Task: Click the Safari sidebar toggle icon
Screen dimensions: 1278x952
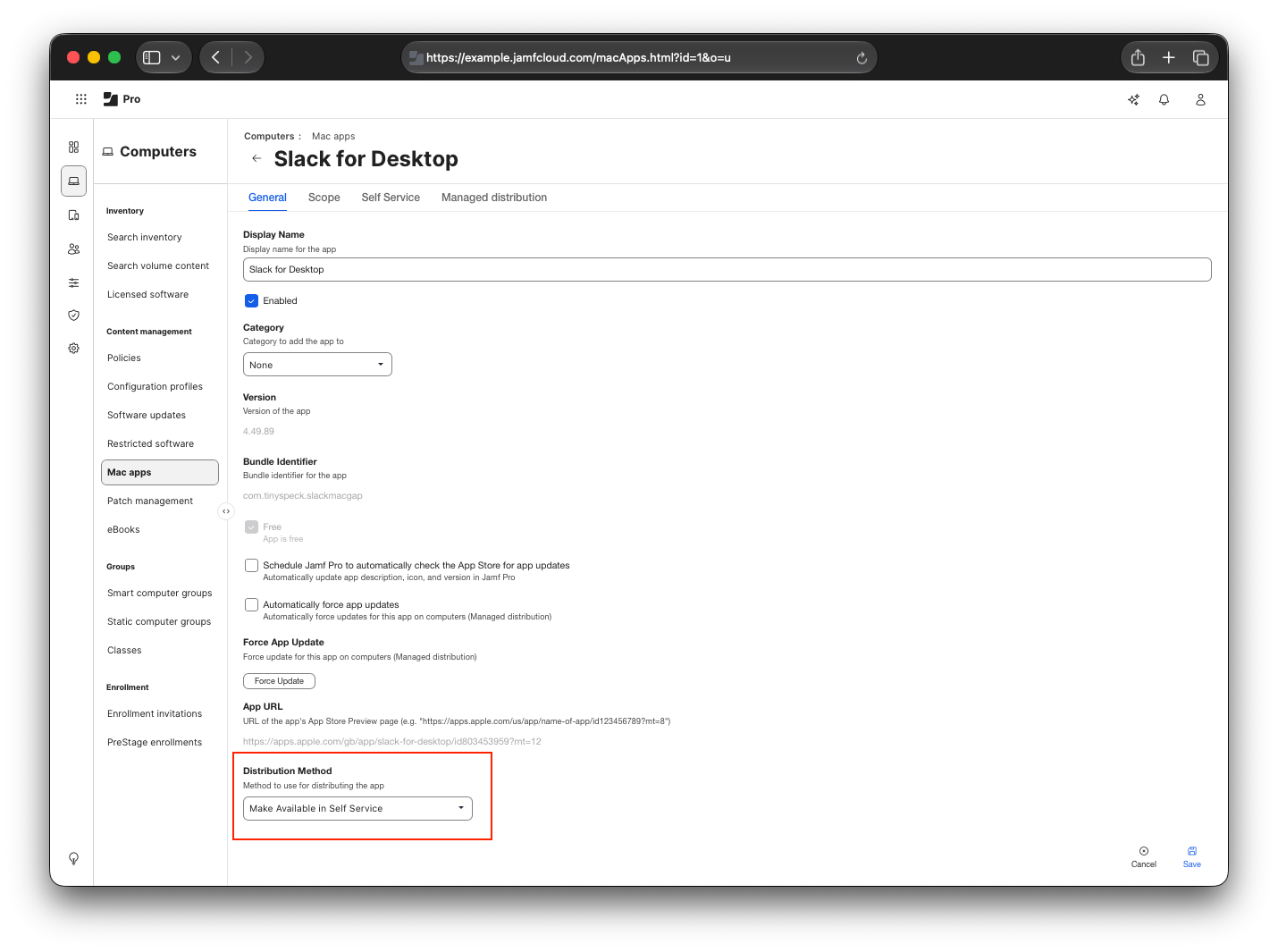Action: point(152,57)
